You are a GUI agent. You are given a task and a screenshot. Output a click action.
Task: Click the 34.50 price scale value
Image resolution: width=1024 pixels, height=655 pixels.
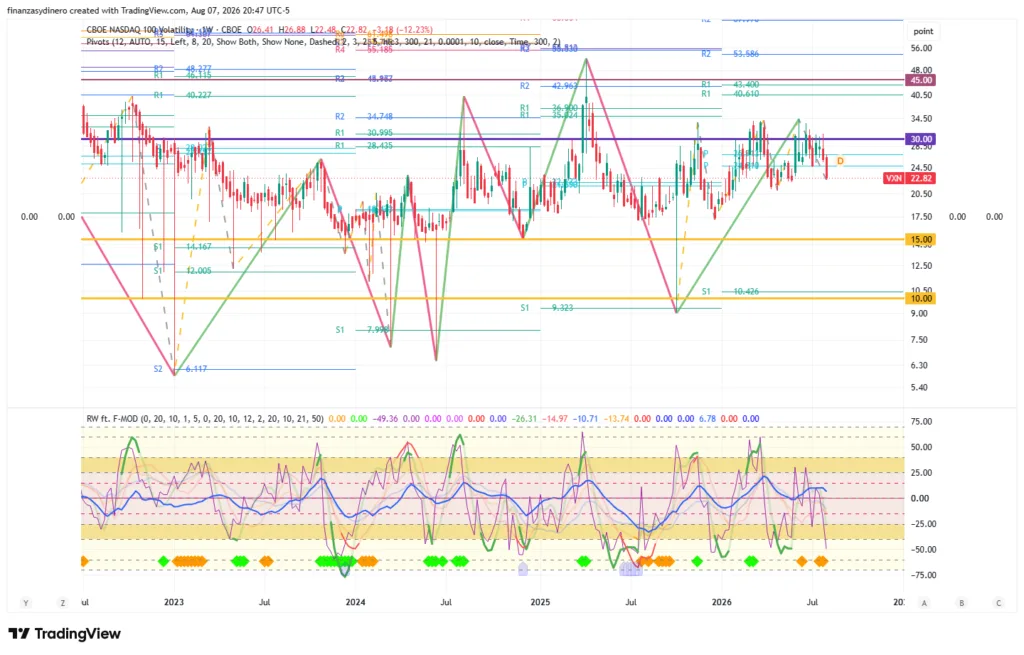pos(921,119)
